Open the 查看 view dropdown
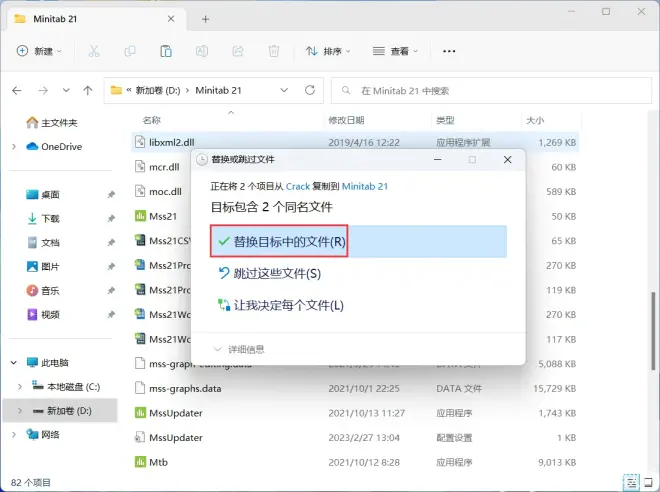Image resolution: width=660 pixels, height=492 pixels. tap(395, 51)
